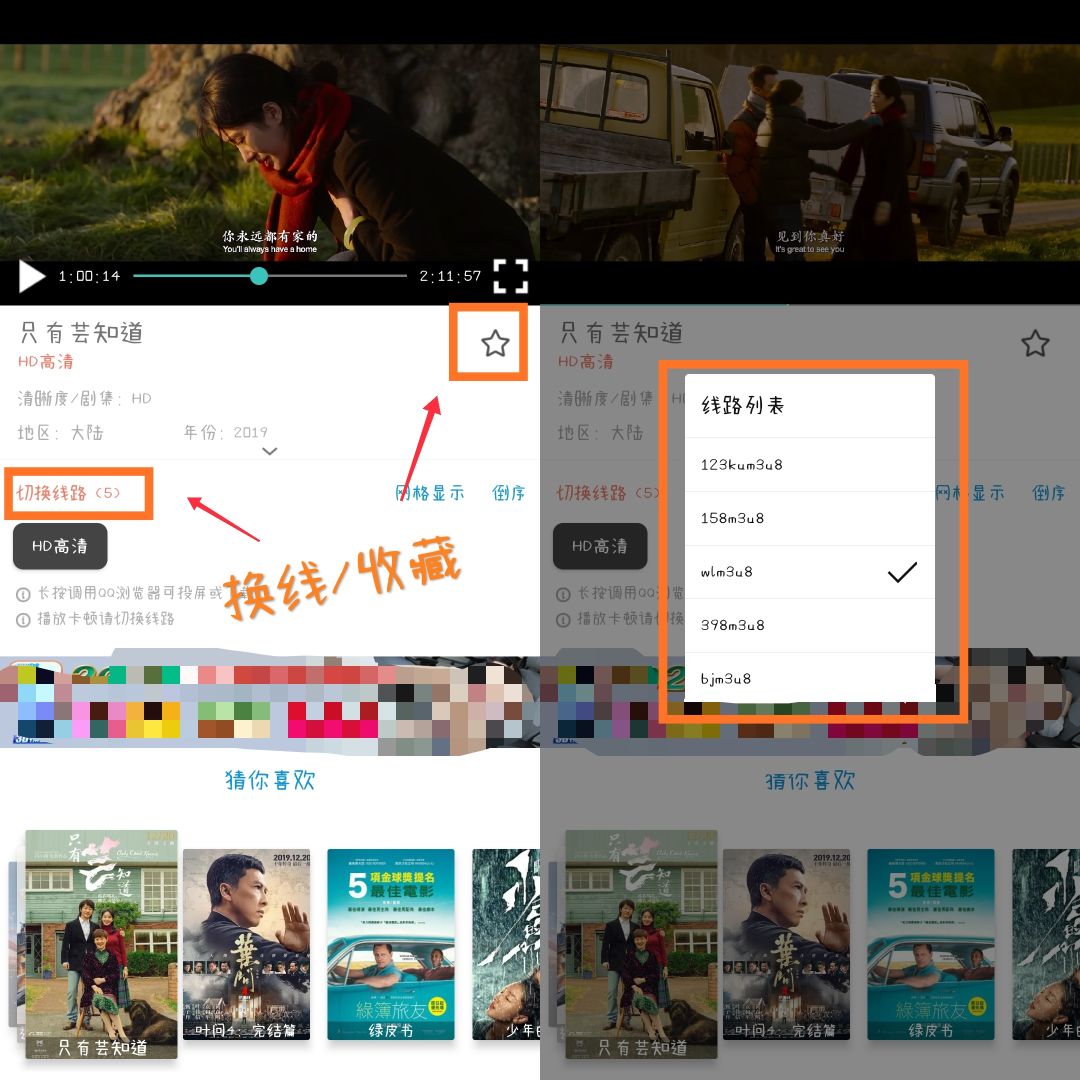
Task: Click the 线路列表 dialog title
Action: point(742,405)
